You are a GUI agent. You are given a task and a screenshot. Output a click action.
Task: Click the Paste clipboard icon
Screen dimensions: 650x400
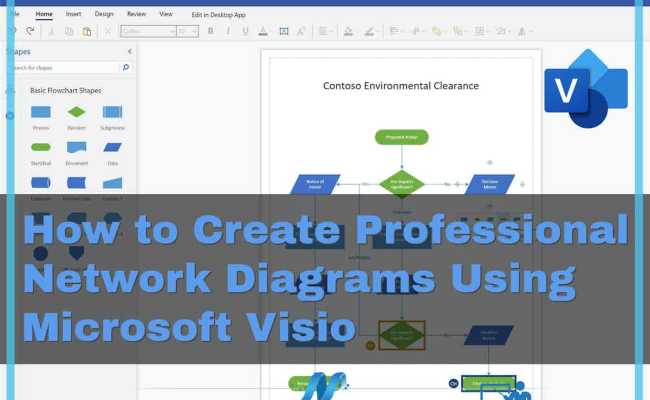[87, 32]
